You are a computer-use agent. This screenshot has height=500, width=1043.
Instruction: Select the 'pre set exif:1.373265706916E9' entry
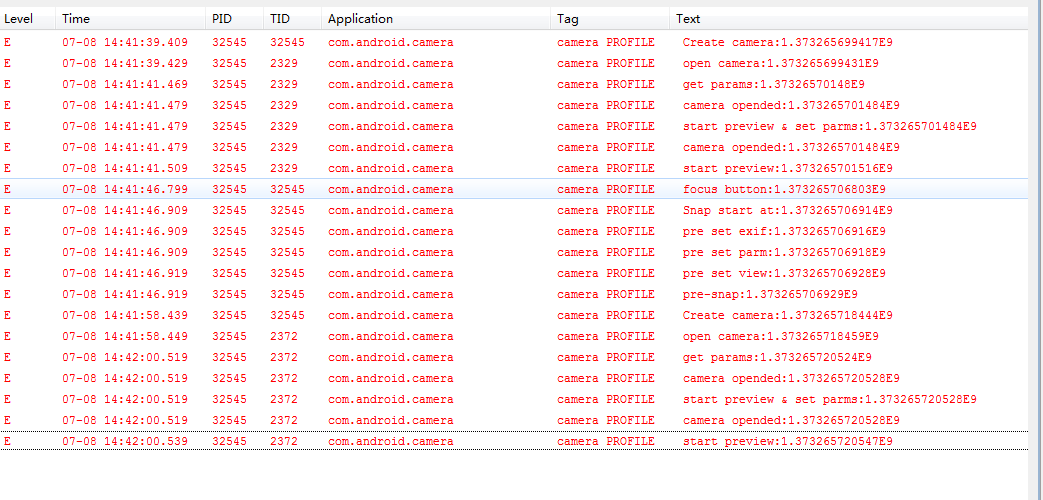514,231
